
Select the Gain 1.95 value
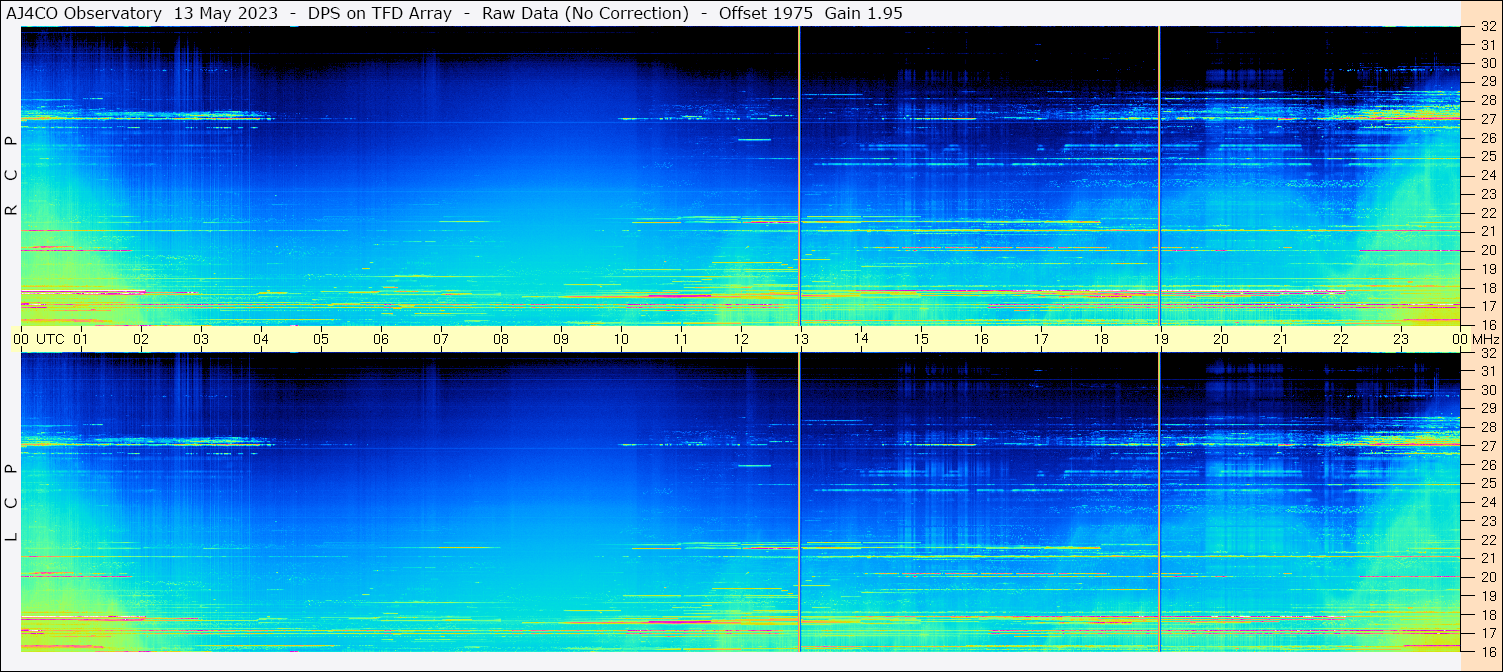coord(863,13)
